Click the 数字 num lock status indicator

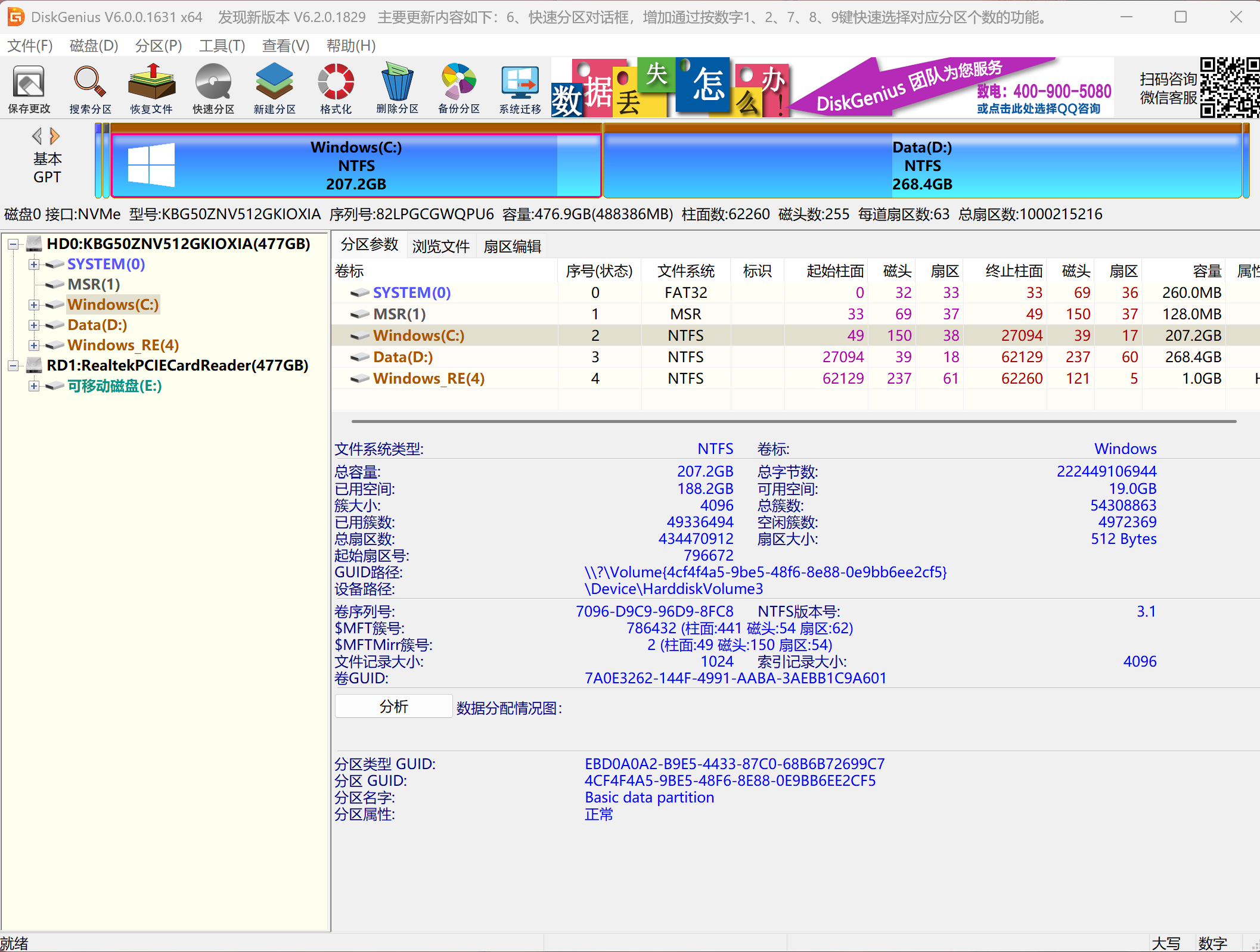[1213, 943]
